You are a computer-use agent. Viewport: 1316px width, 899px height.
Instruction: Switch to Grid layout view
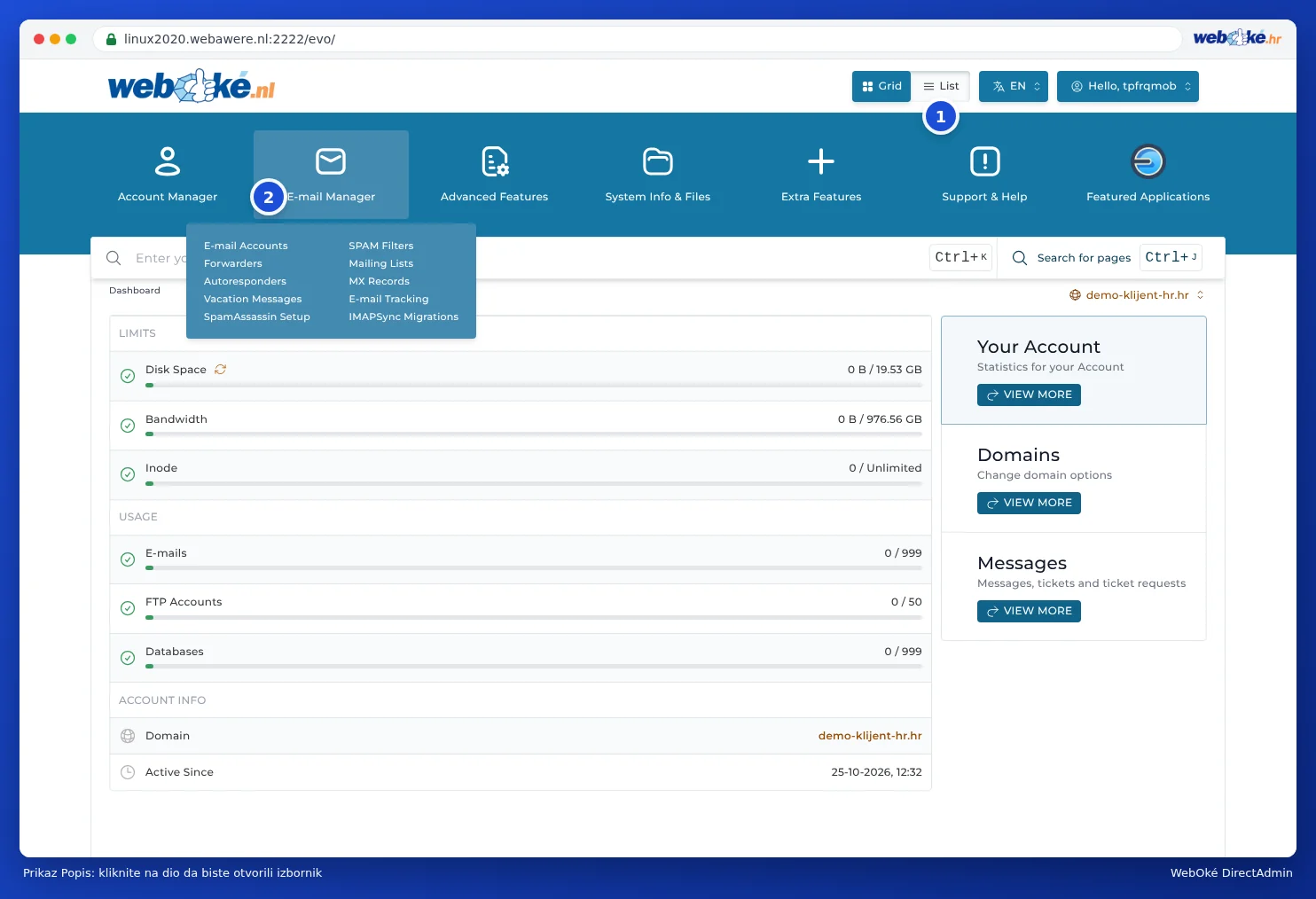[881, 86]
